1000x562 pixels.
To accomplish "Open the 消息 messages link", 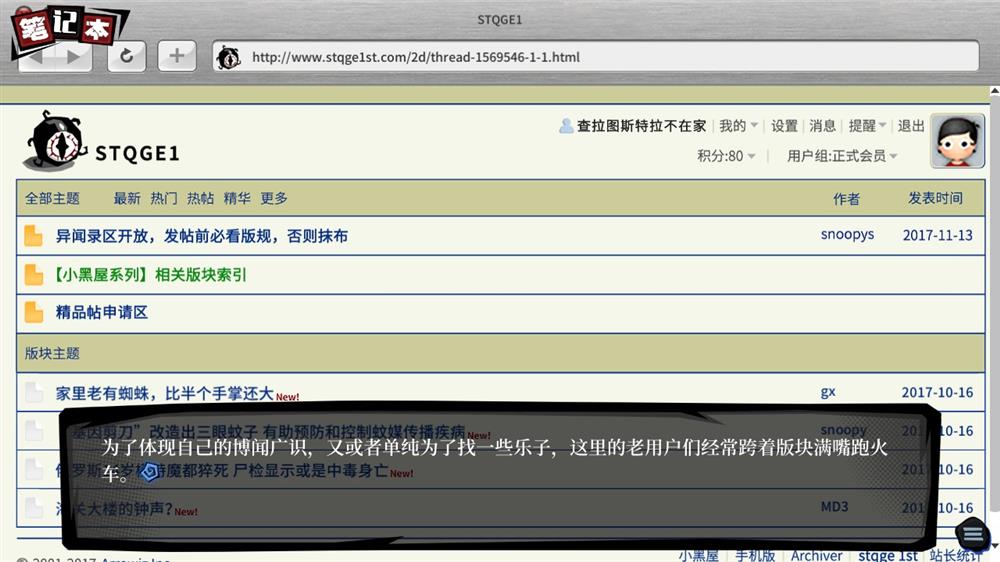I will point(822,126).
